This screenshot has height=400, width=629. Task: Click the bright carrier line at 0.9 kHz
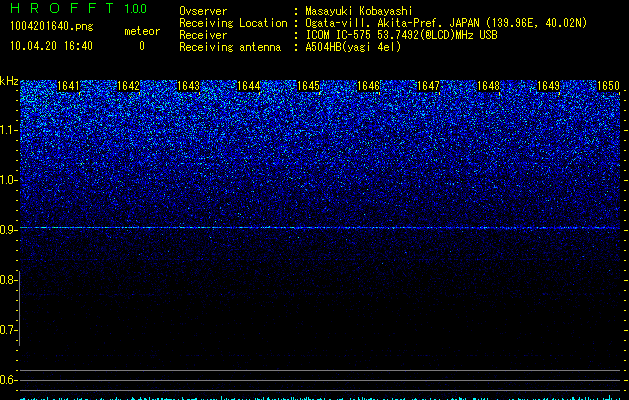coord(320,227)
